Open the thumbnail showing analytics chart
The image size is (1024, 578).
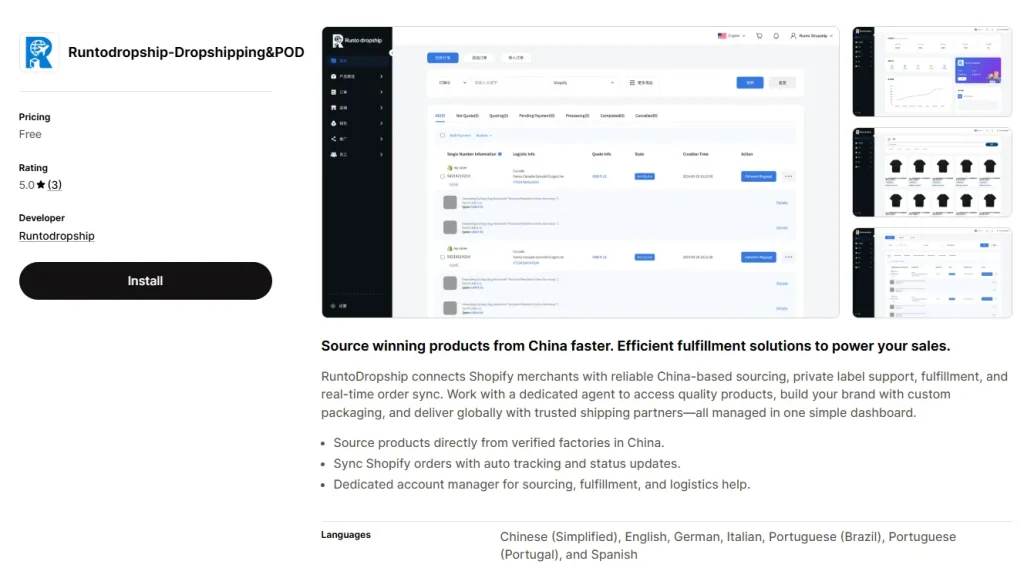click(x=932, y=72)
